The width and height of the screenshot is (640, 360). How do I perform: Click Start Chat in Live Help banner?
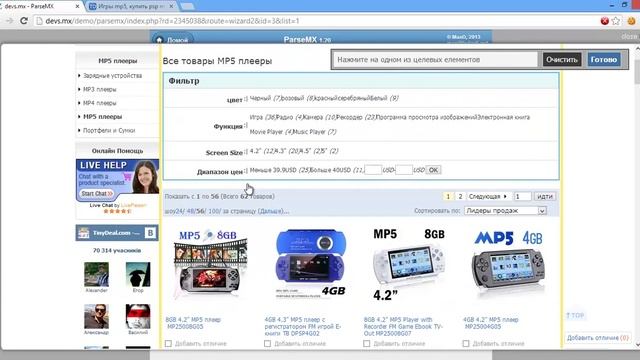[x=96, y=193]
